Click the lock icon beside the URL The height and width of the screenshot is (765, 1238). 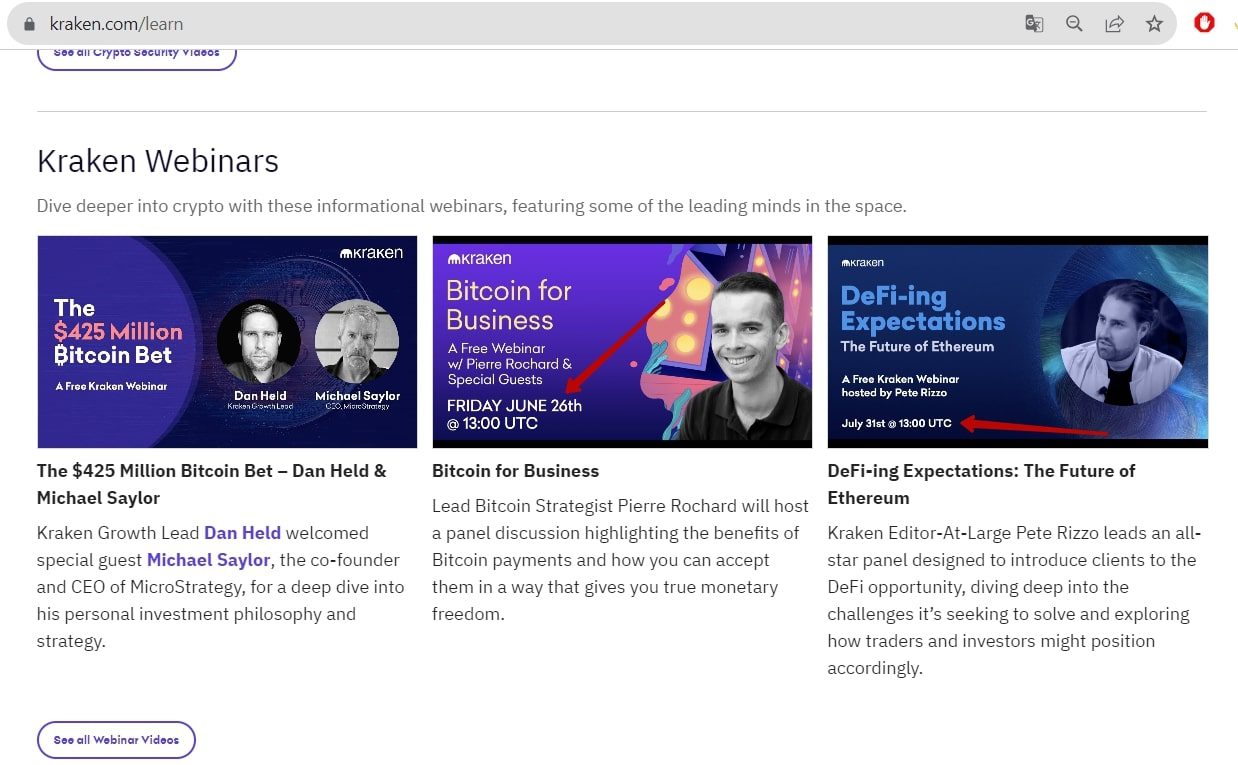(28, 24)
